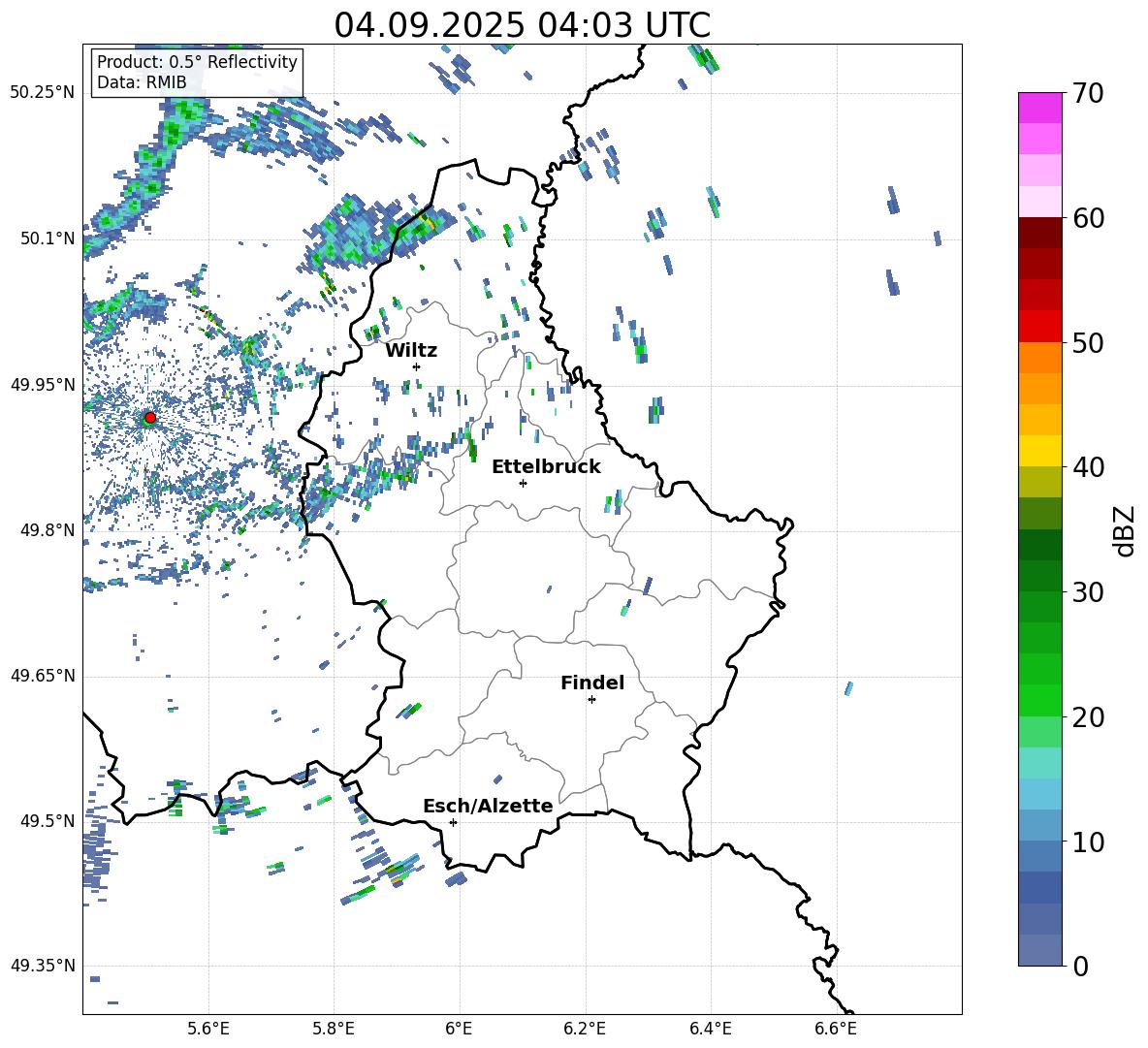The width and height of the screenshot is (1148, 1048).
Task: Click the 49.8°N latitude label
Action: point(48,530)
